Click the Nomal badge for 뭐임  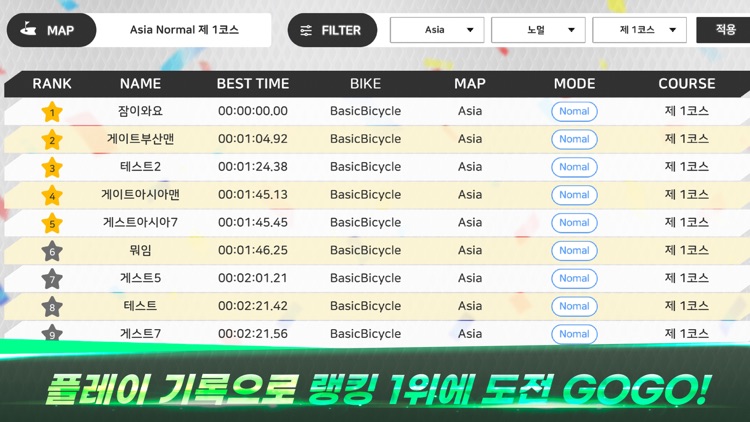coord(574,250)
